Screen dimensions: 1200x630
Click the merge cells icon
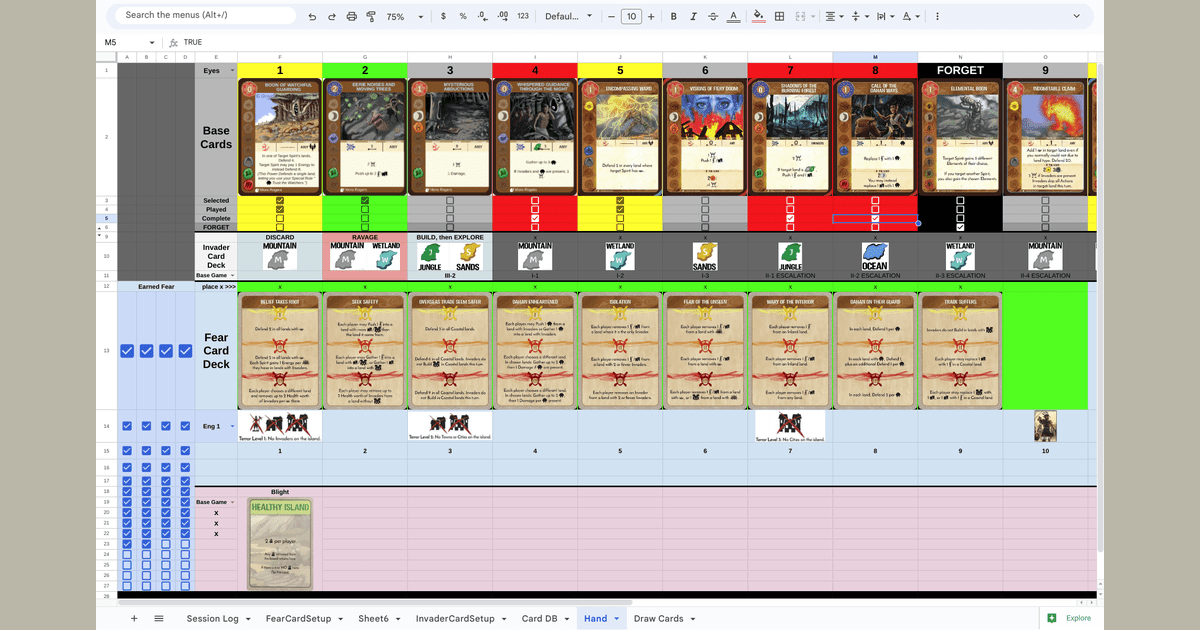pos(802,16)
